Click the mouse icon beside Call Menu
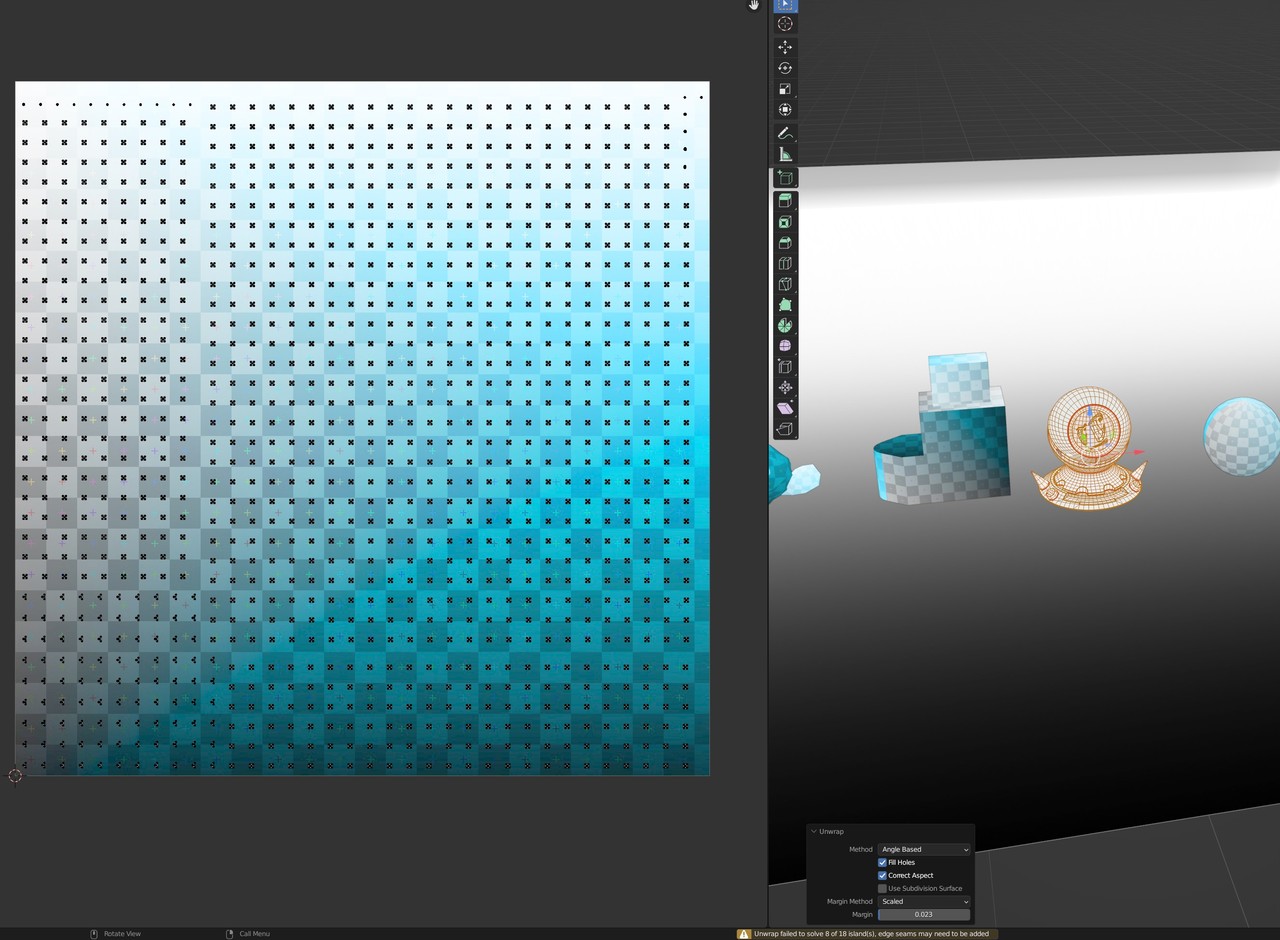 229,934
